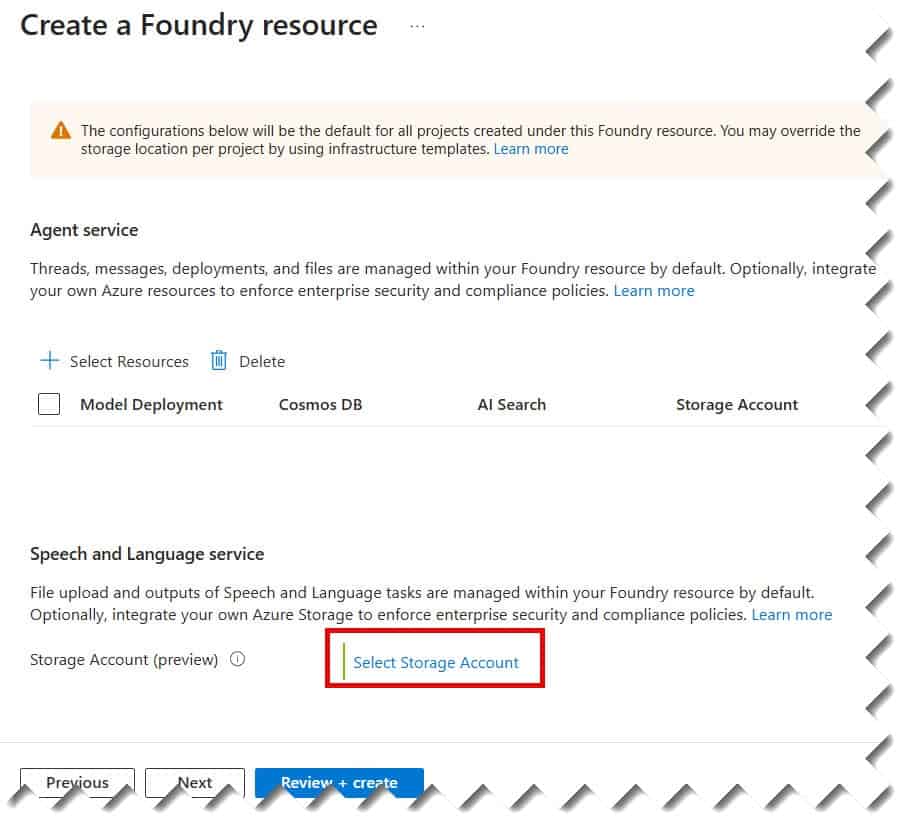Click the Select Resources toolbar command
This screenshot has width=905, height=824.
coord(128,361)
